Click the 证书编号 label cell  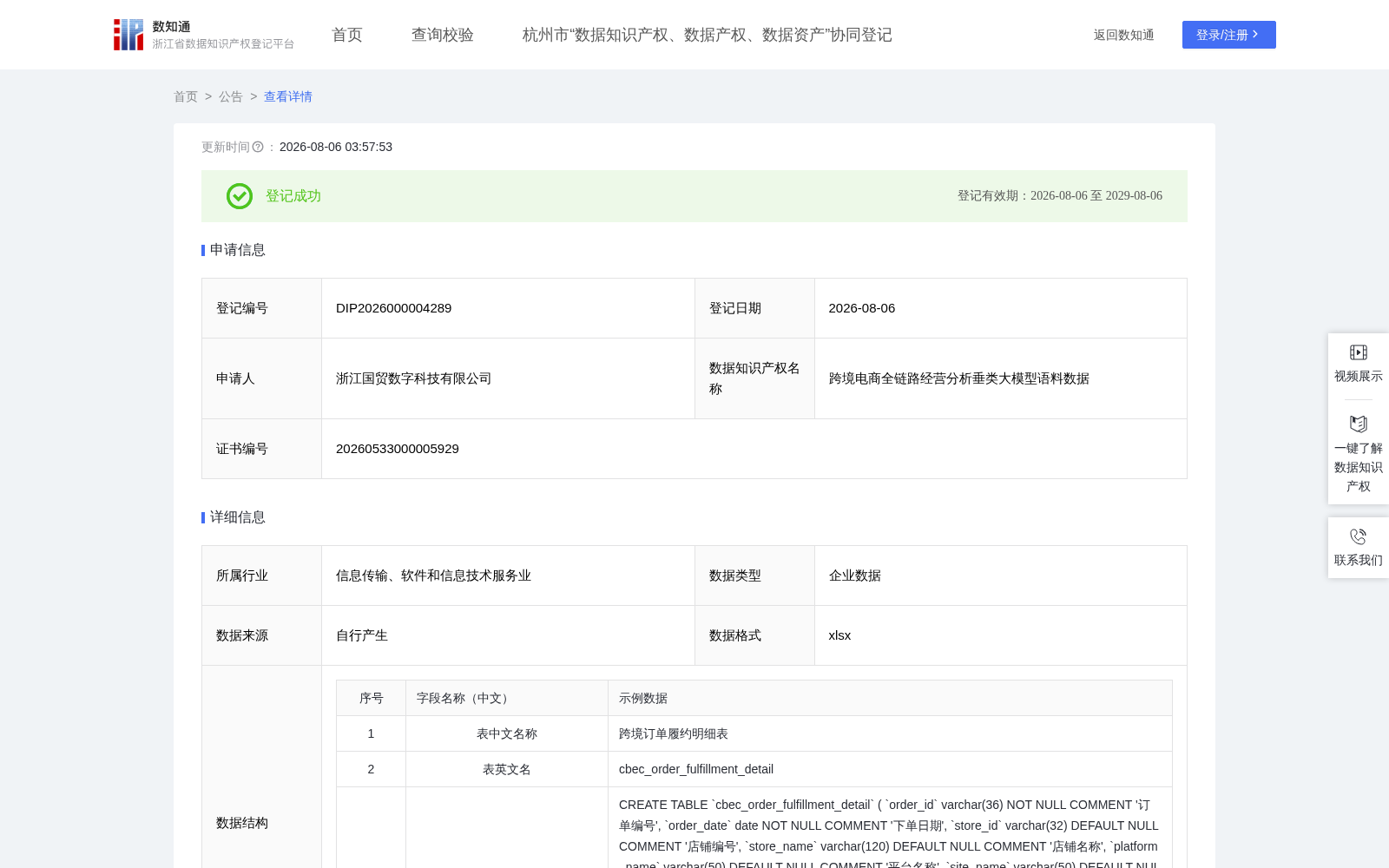[x=261, y=449]
